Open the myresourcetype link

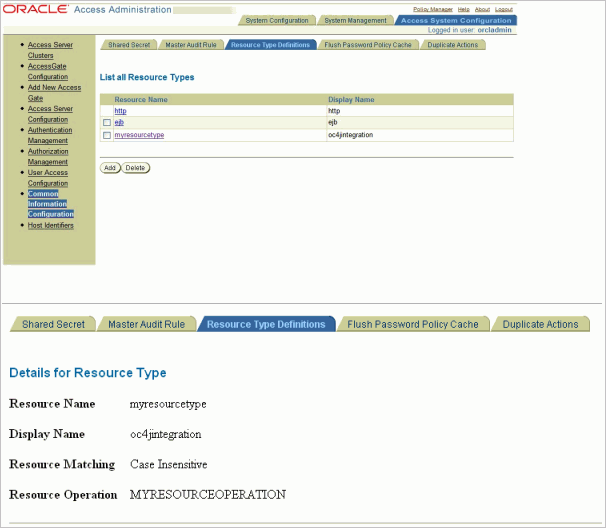point(139,135)
